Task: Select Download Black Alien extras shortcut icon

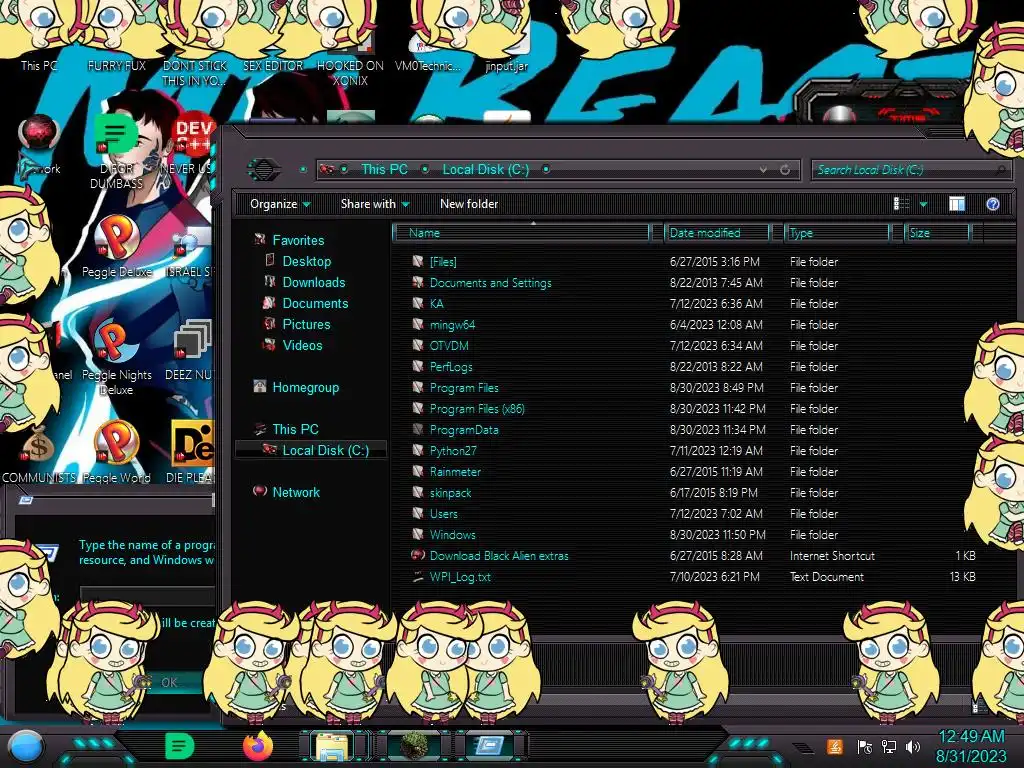Action: 418,555
